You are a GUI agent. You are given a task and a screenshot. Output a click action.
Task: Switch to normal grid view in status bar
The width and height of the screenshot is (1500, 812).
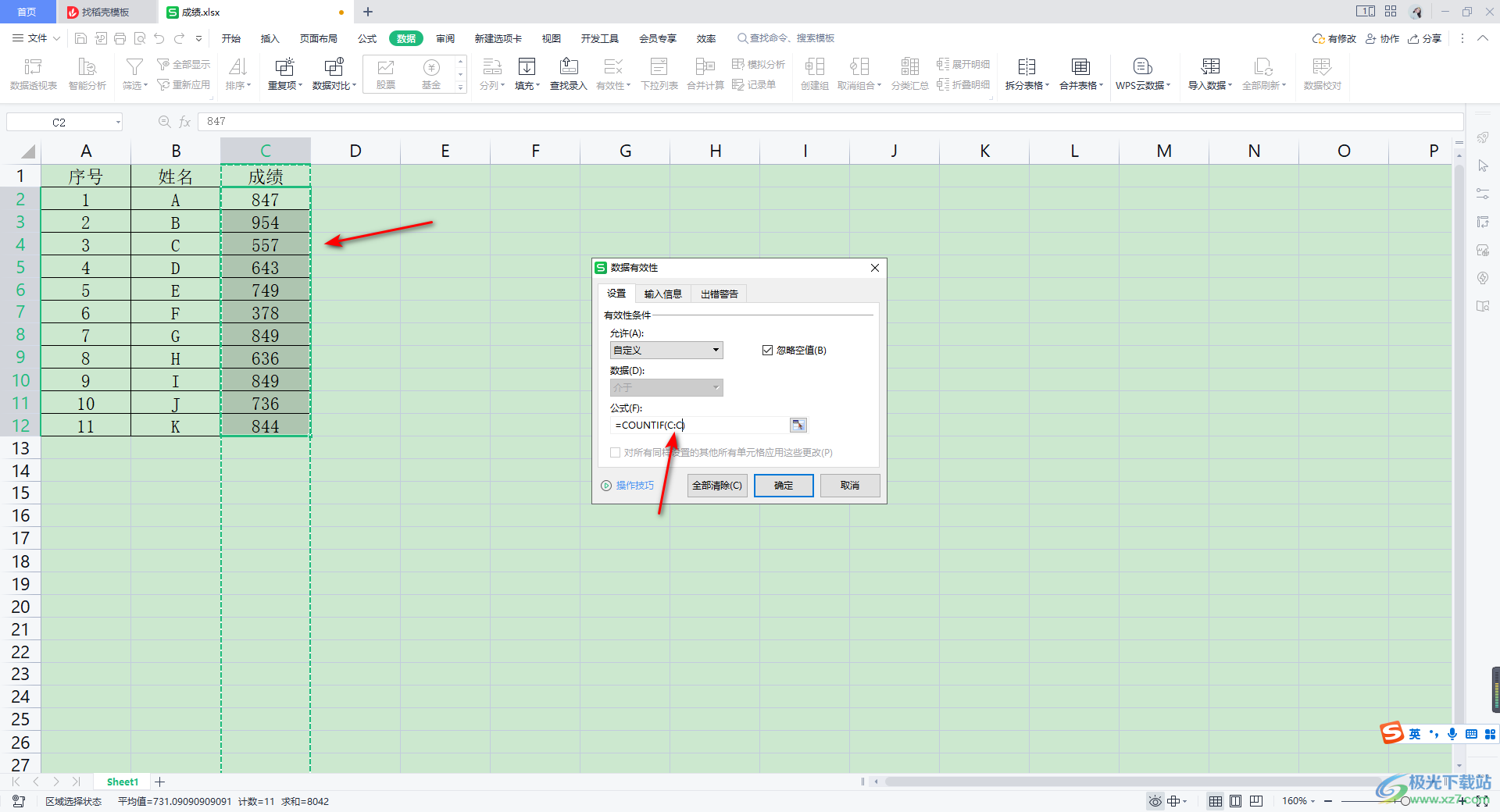(x=1216, y=801)
